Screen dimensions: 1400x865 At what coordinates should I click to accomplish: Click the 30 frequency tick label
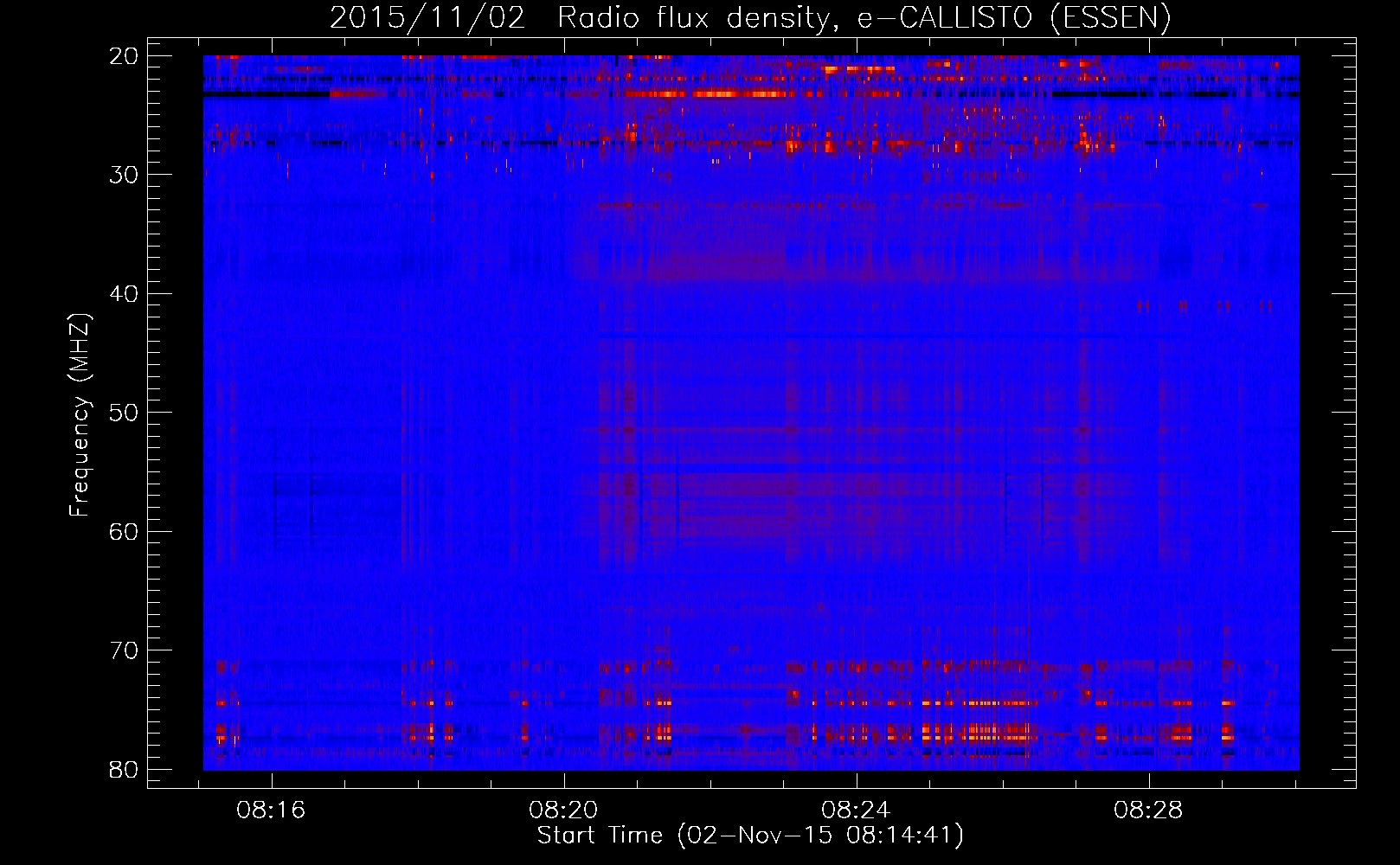pyautogui.click(x=125, y=175)
